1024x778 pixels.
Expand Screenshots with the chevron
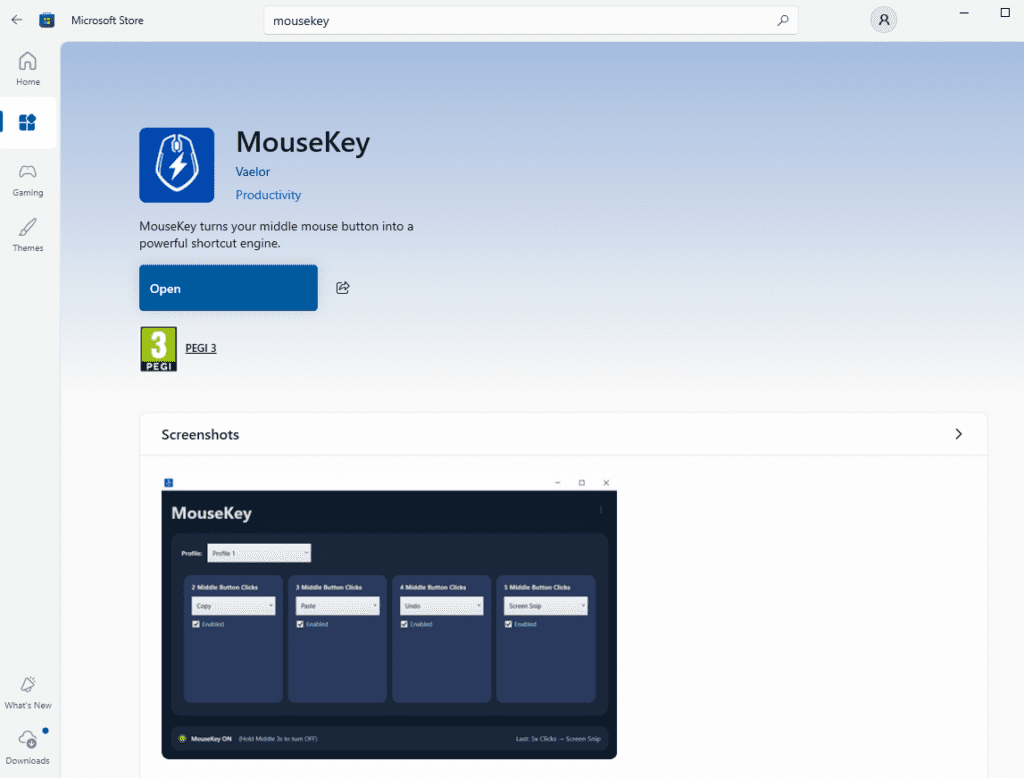coord(958,434)
